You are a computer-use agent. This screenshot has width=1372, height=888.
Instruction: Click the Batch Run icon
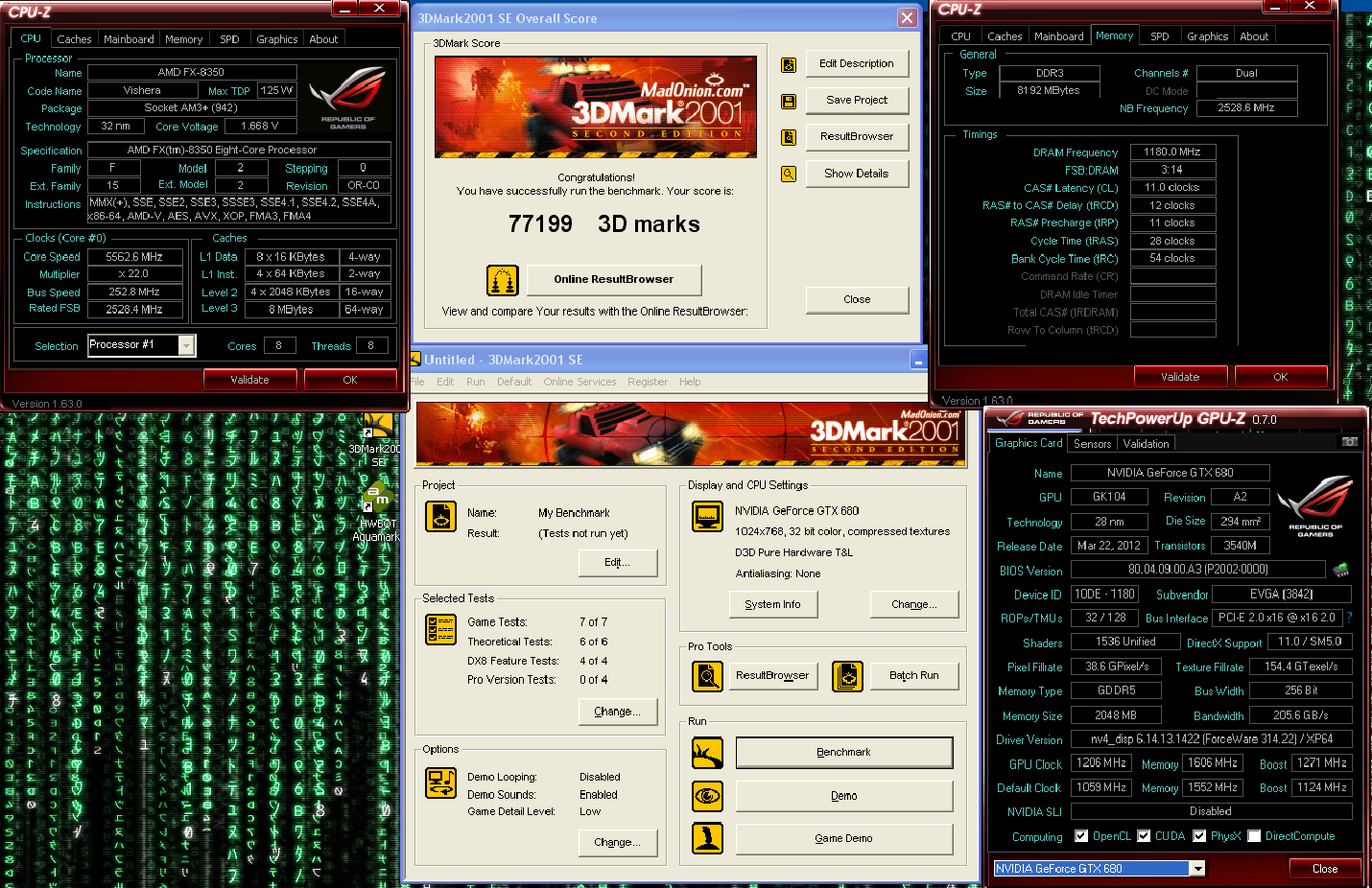(847, 676)
